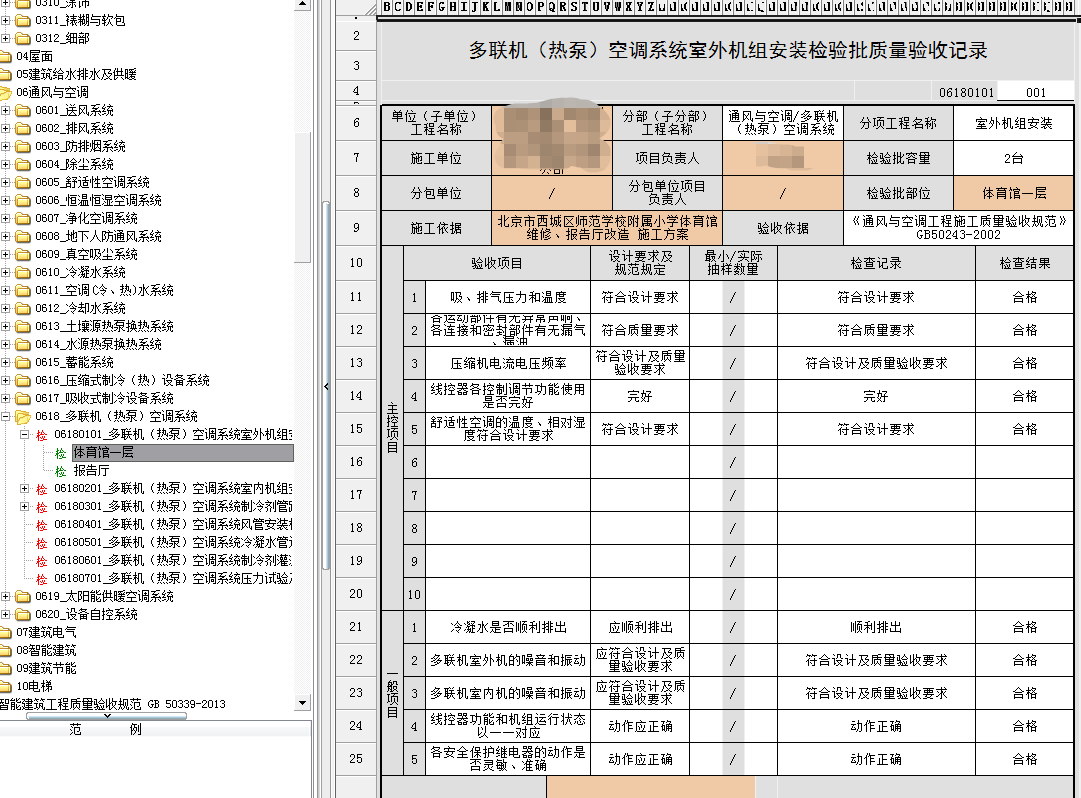Expand the 0603_防排烟系统 tree node
Viewport: 1081px width, 798px height.
pyautogui.click(x=7, y=147)
